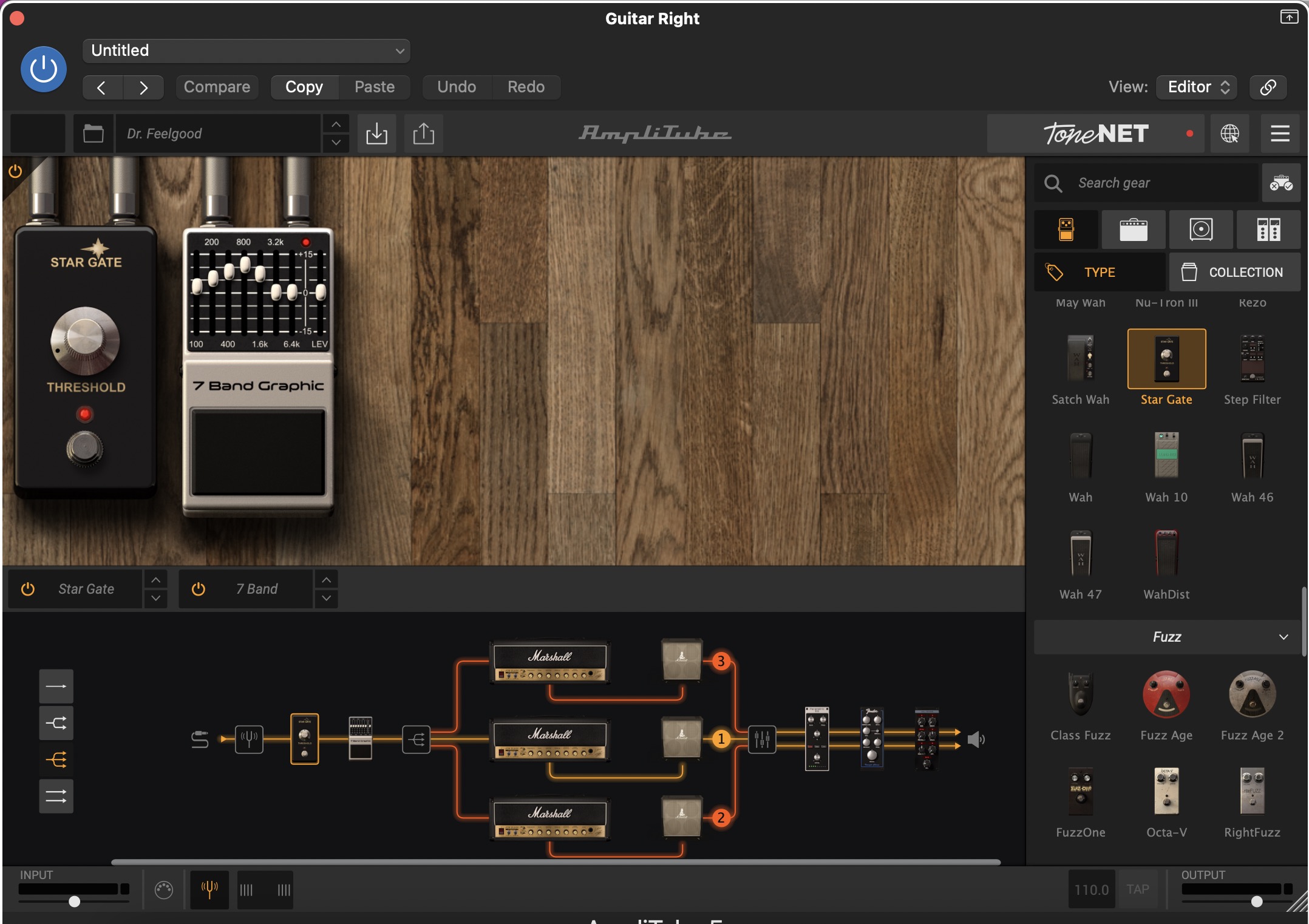The image size is (1309, 924).
Task: Select the tuner in signal chain
Action: [x=249, y=739]
